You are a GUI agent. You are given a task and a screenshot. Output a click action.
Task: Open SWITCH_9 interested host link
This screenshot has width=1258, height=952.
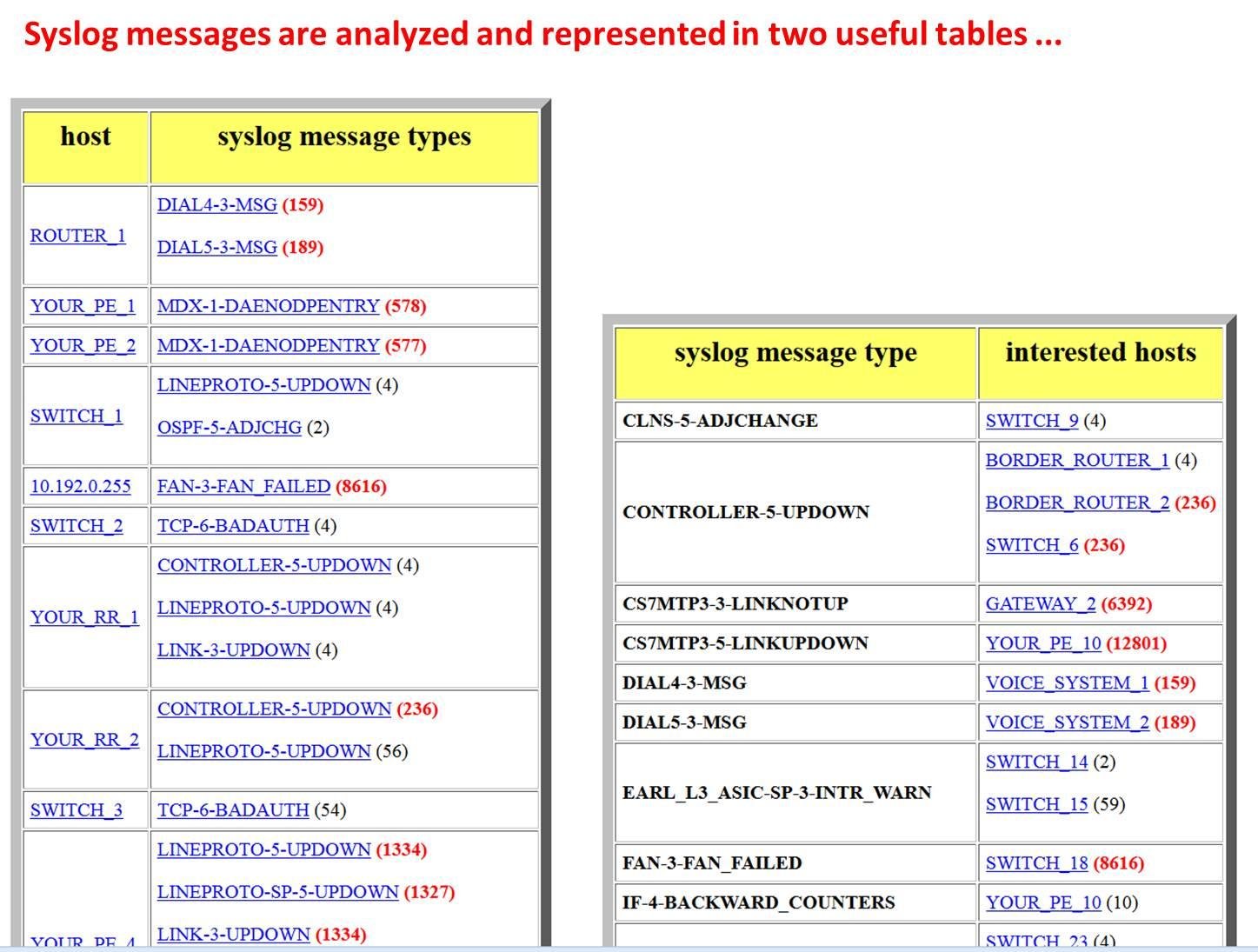1031,420
